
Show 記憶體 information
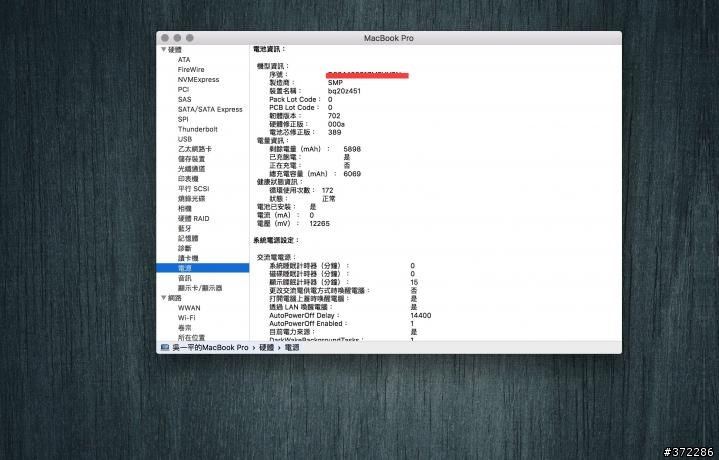click(188, 238)
